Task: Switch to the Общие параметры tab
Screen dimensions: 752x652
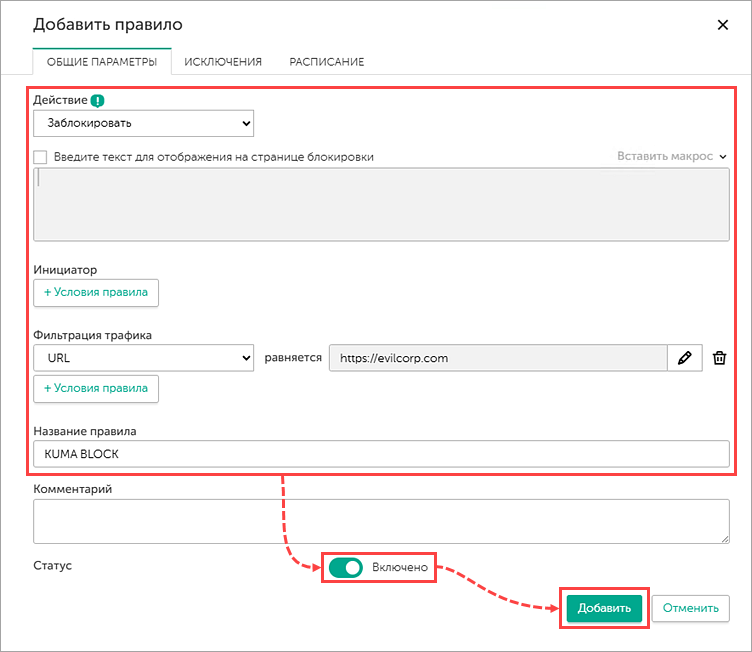Action: click(102, 62)
